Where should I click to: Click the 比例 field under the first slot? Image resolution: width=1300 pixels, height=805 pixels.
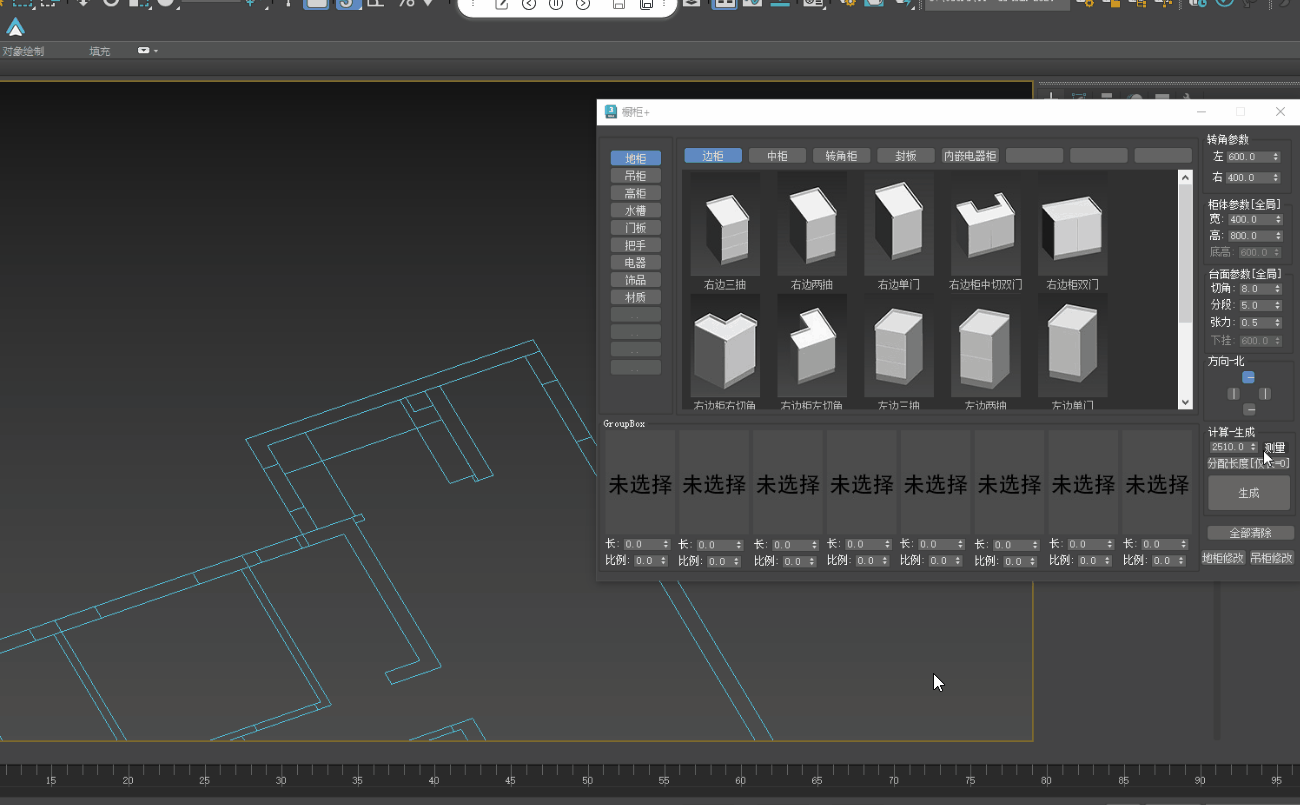pyautogui.click(x=650, y=561)
